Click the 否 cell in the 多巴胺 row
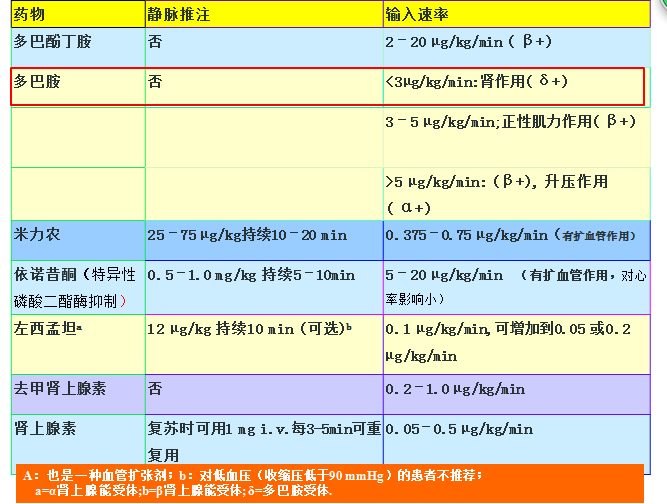 155,82
